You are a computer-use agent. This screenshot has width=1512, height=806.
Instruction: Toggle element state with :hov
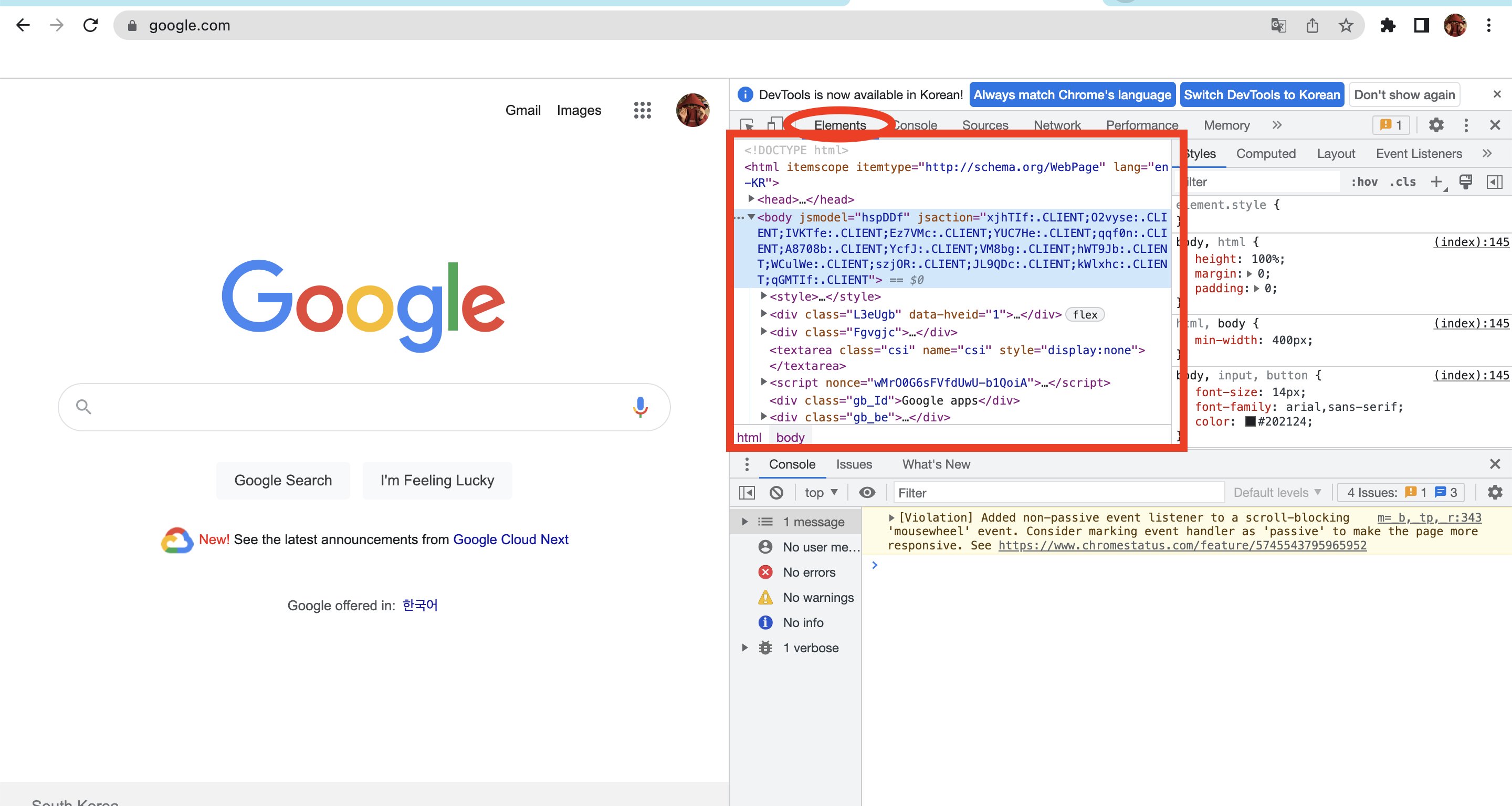pos(1364,182)
